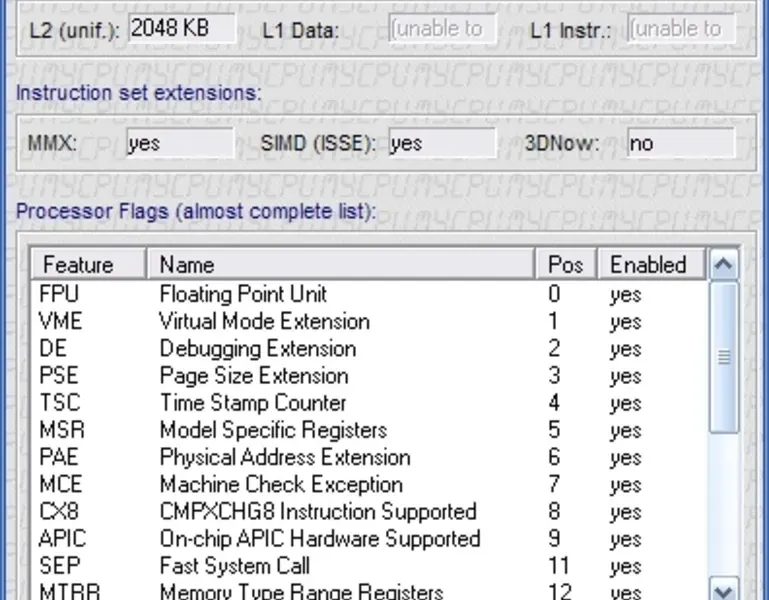Click the MMX value field

[180, 143]
